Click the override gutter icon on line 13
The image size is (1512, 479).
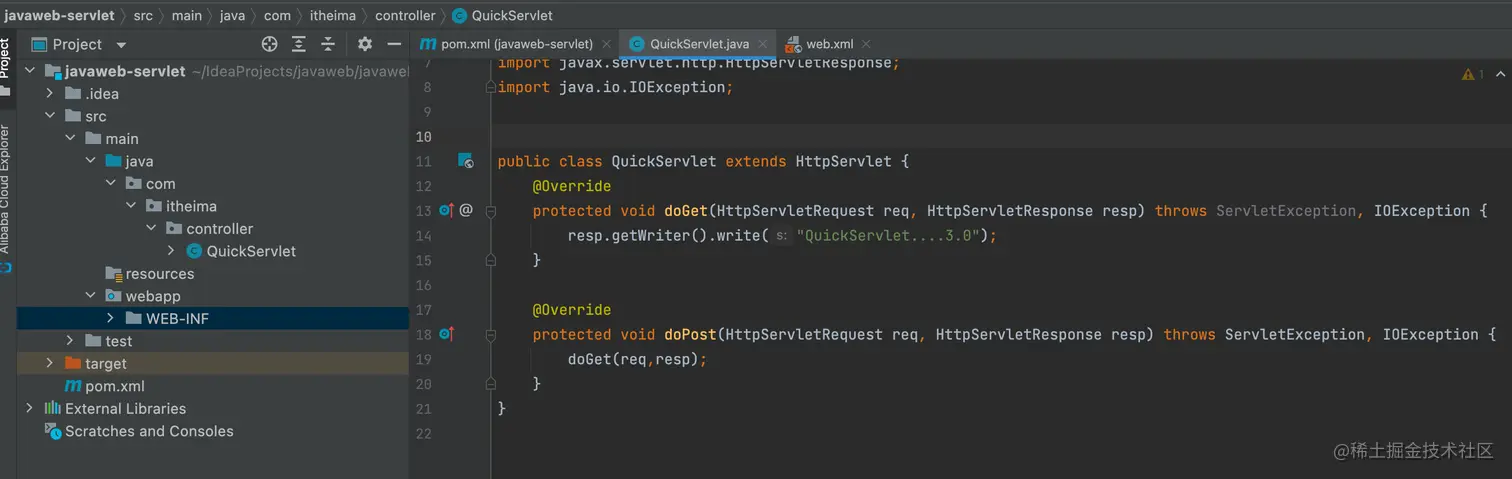(447, 211)
